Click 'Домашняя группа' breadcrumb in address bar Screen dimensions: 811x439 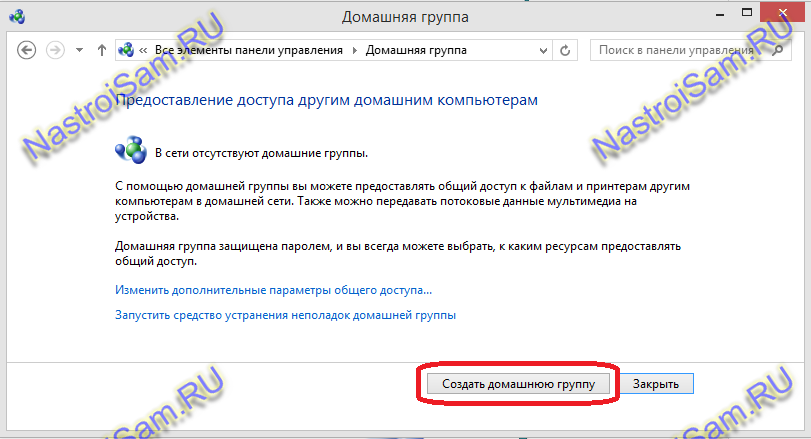coord(416,50)
